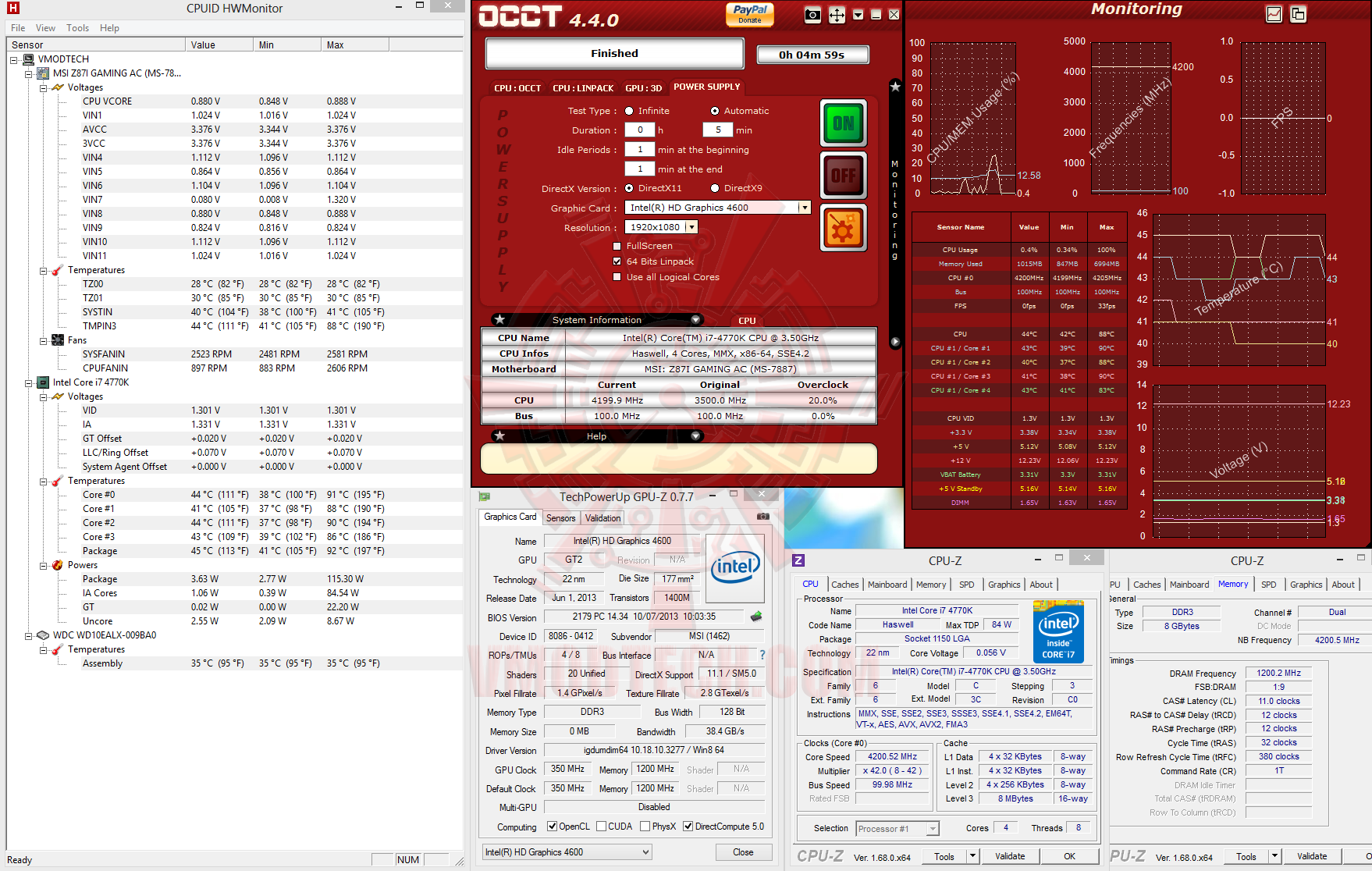Click the GPU-Z title bar icon
The image size is (1372, 871).
tap(485, 496)
